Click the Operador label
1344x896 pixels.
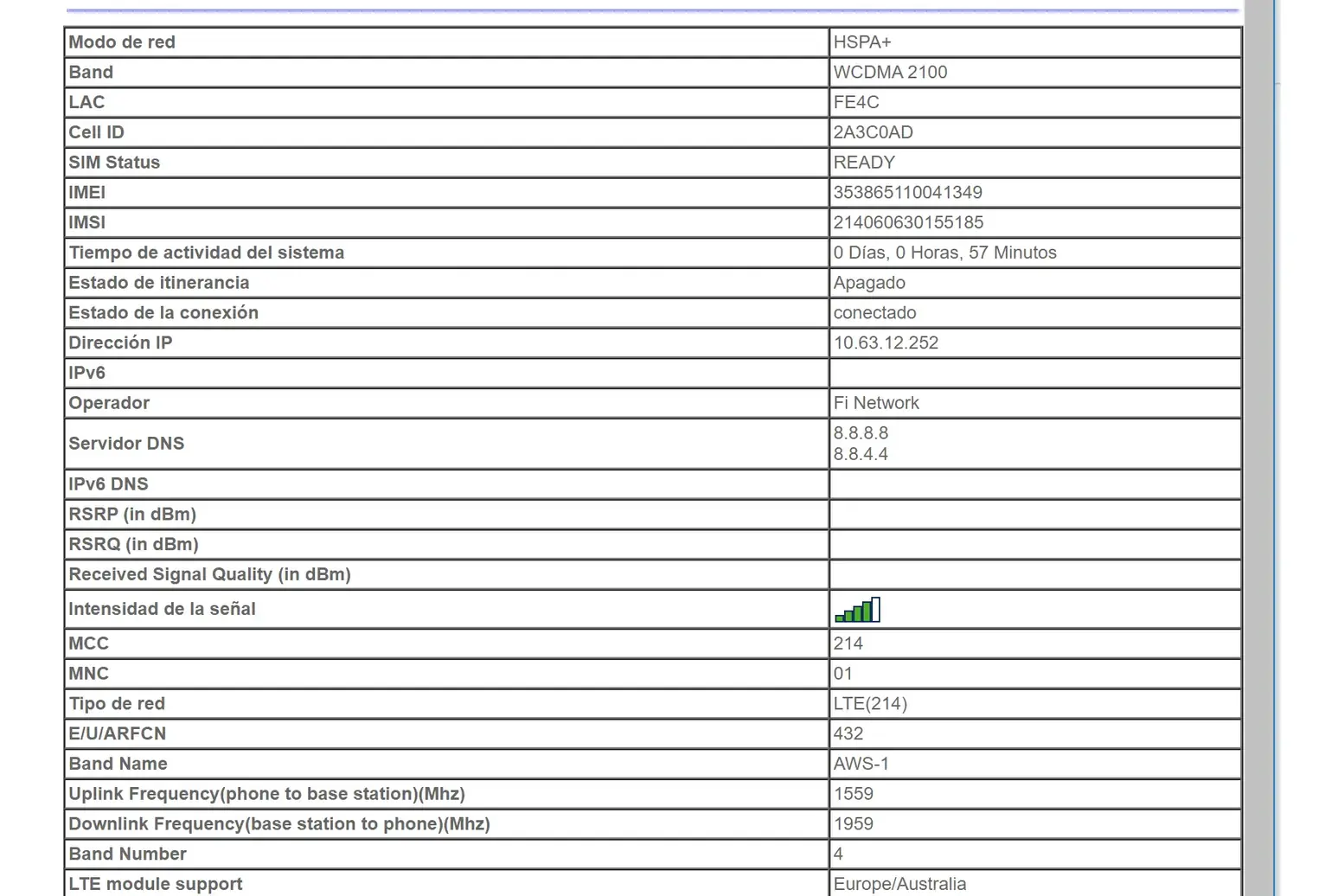tap(109, 403)
